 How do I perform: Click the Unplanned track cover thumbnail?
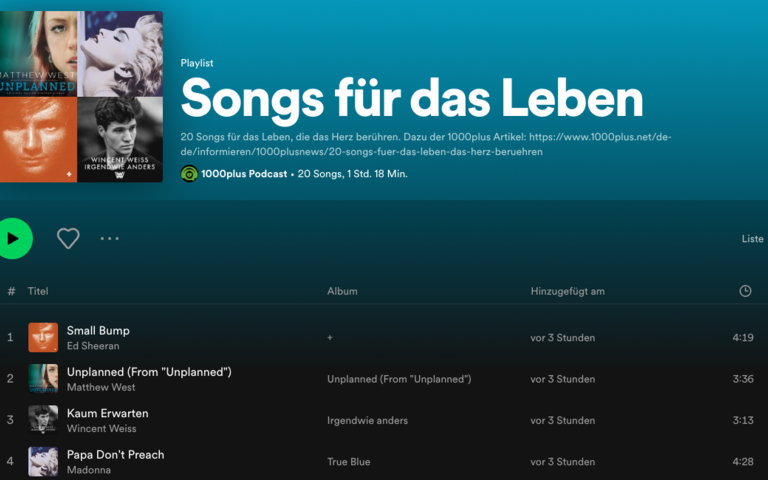pyautogui.click(x=43, y=378)
